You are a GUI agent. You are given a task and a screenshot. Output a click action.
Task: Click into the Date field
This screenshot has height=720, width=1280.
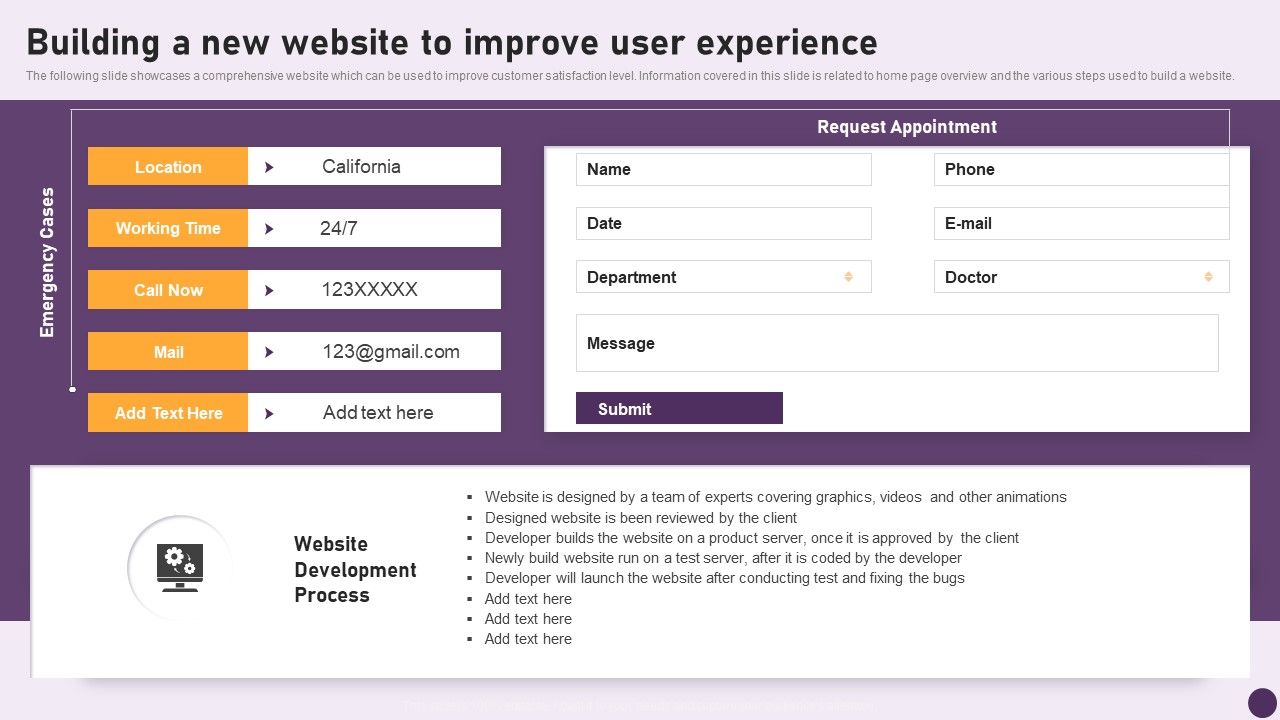pos(723,223)
